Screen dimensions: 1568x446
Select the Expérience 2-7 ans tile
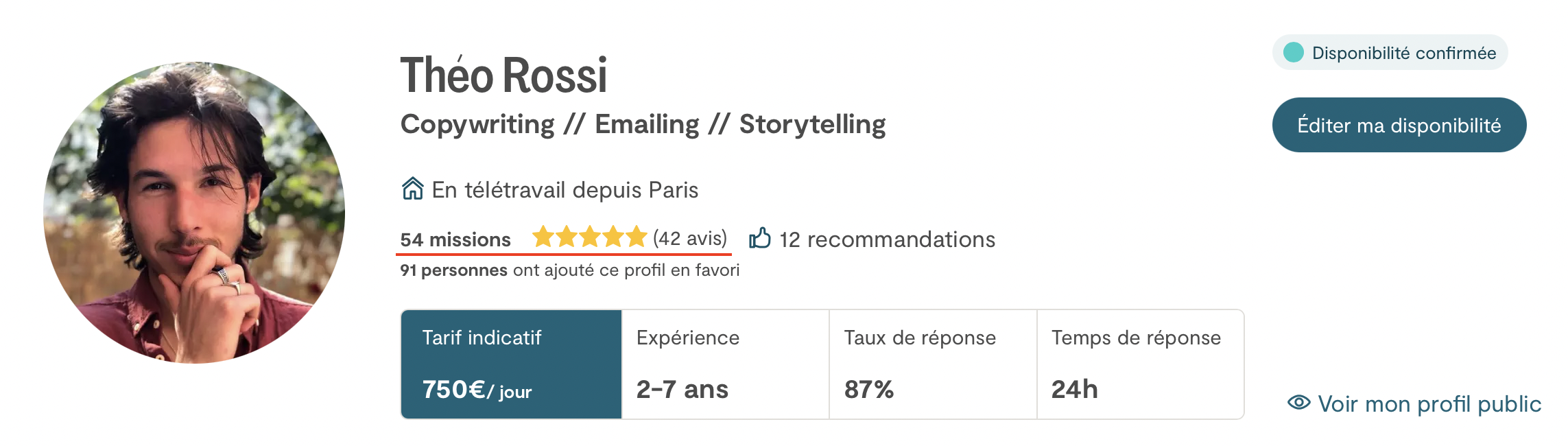(x=726, y=364)
